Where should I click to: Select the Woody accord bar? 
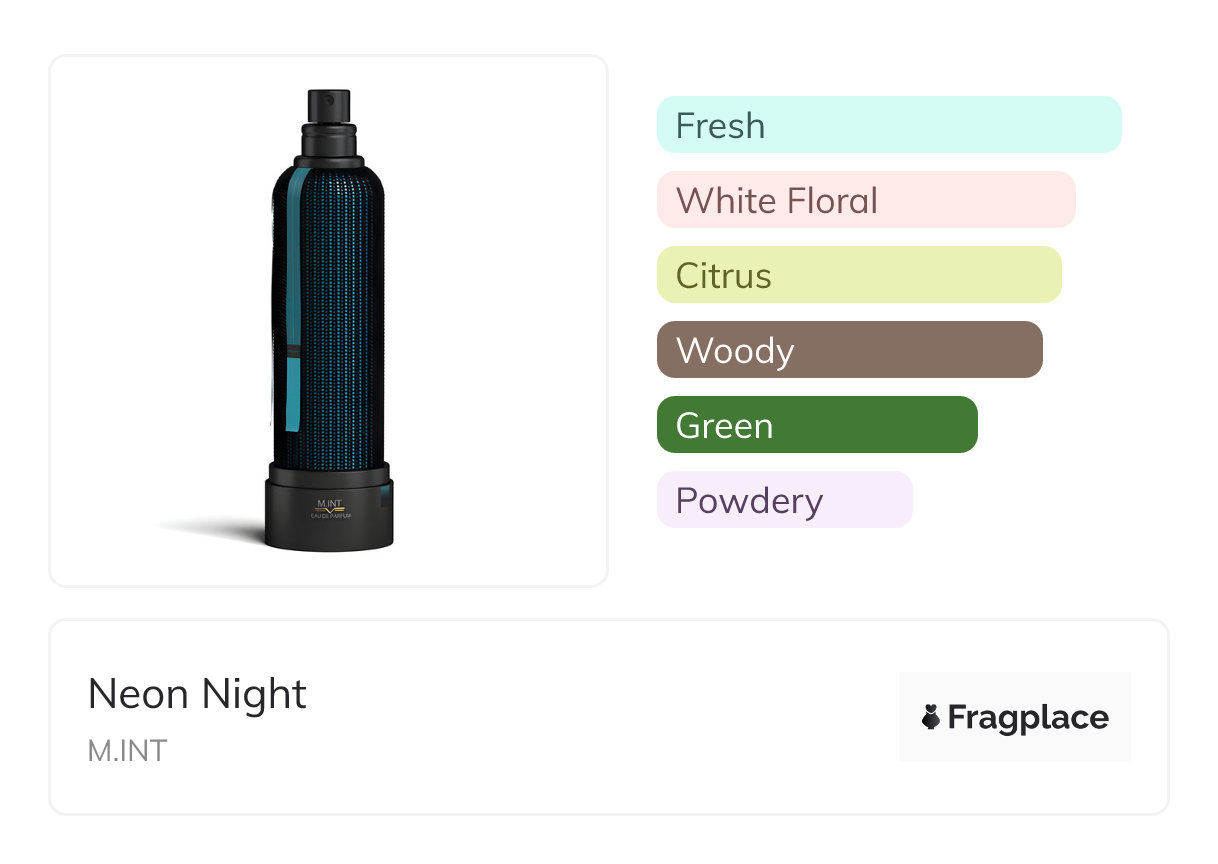[x=850, y=350]
